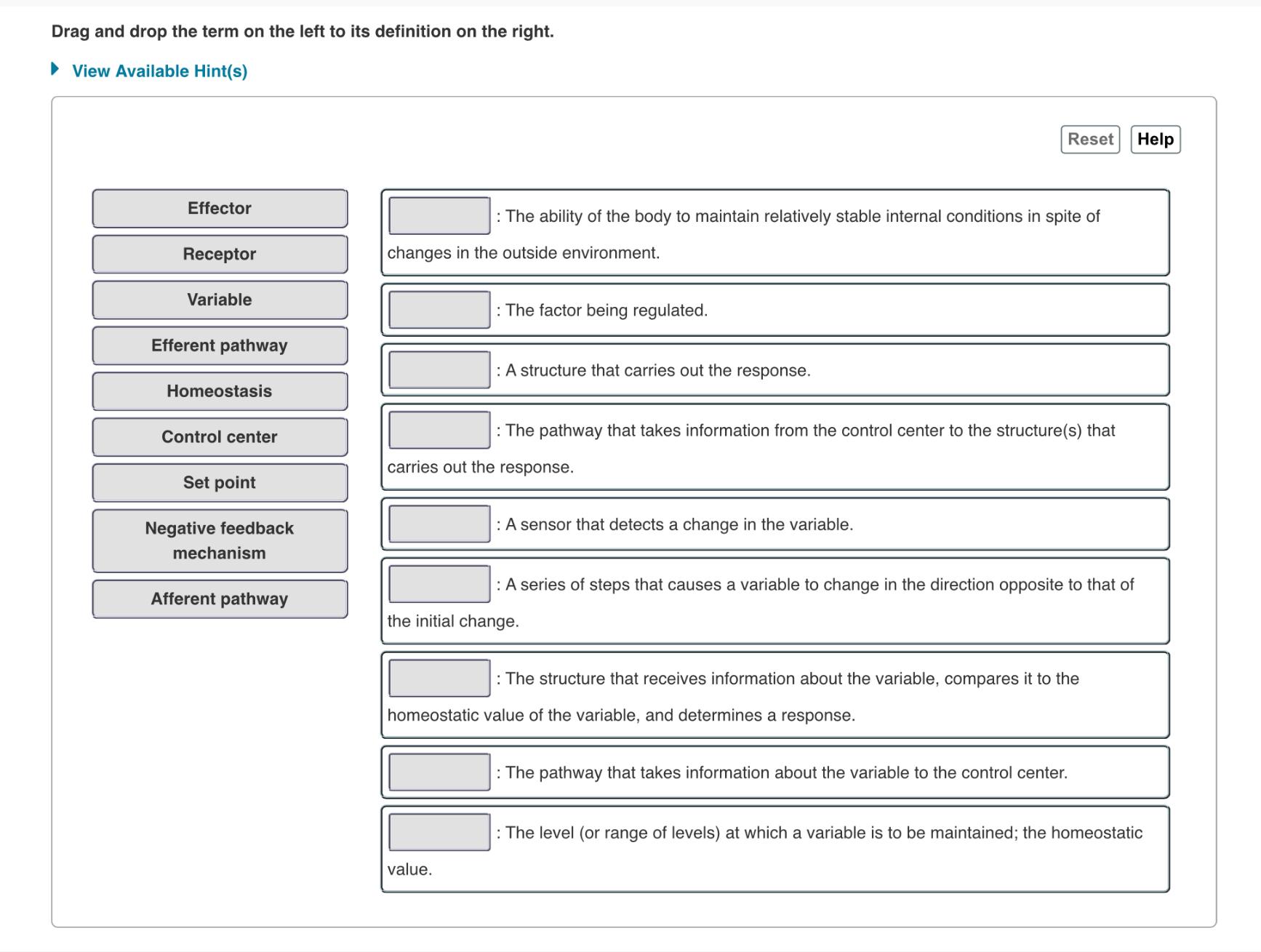Select the Effector term tile
1261x952 pixels.
pos(220,209)
